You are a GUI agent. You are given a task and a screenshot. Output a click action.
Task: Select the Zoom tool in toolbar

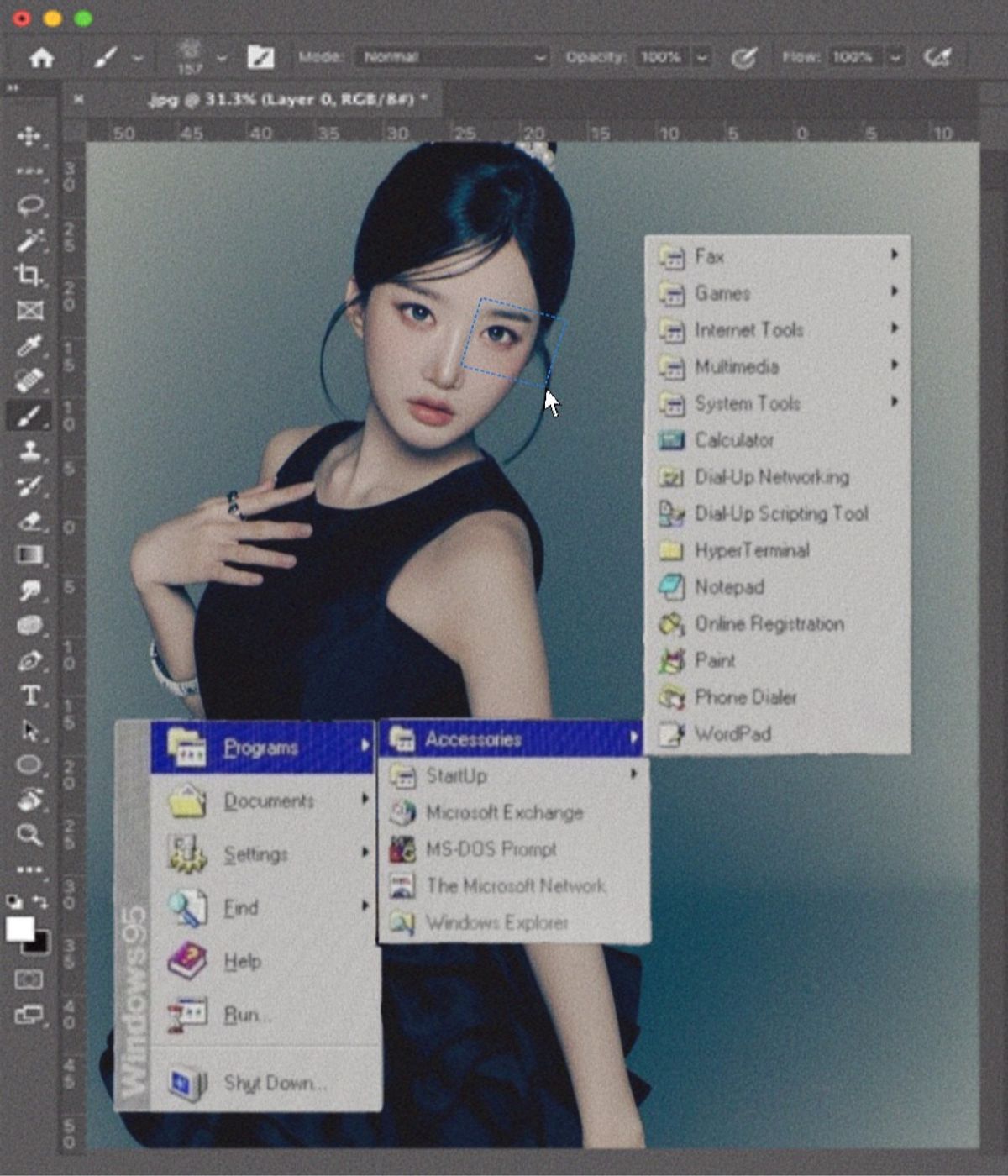(29, 834)
